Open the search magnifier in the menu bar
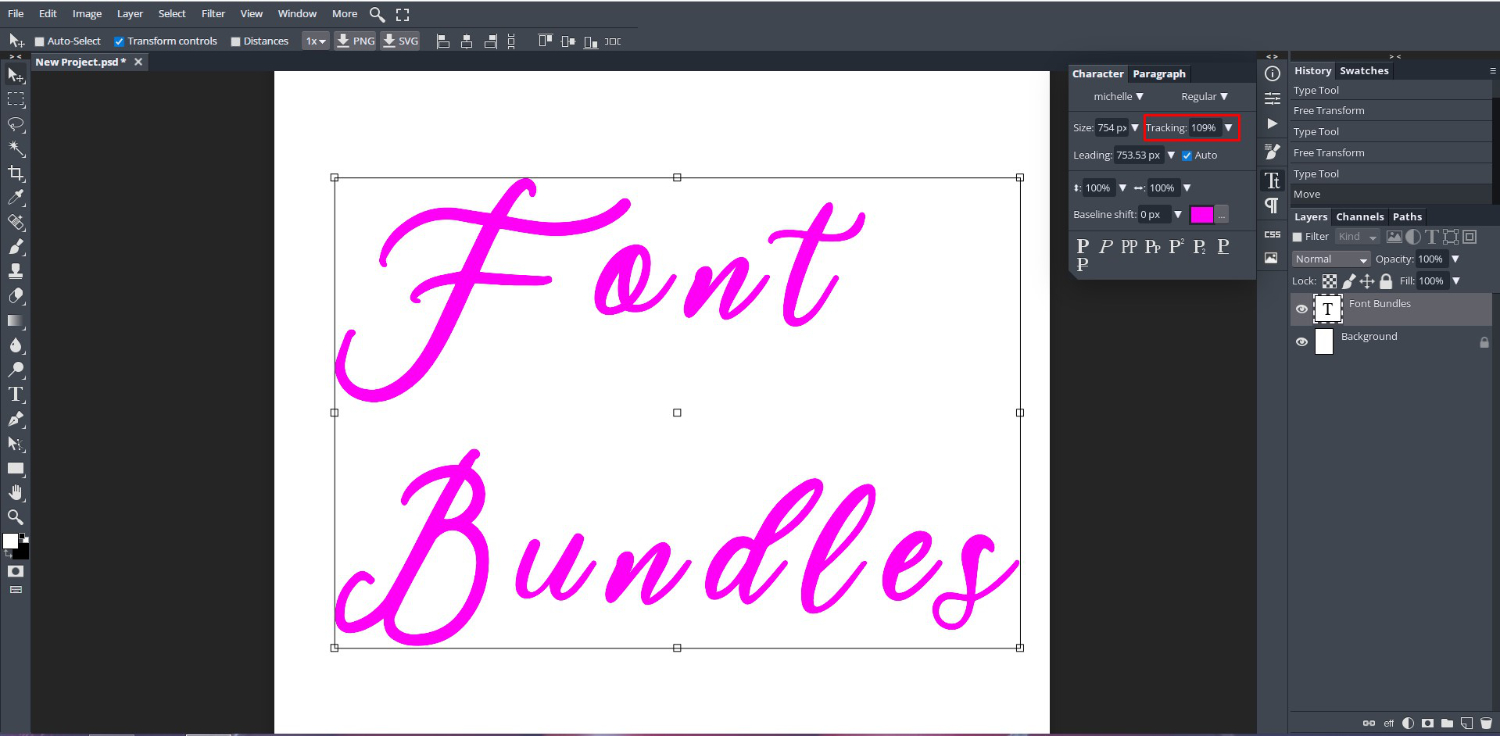This screenshot has width=1500, height=736. coord(377,14)
